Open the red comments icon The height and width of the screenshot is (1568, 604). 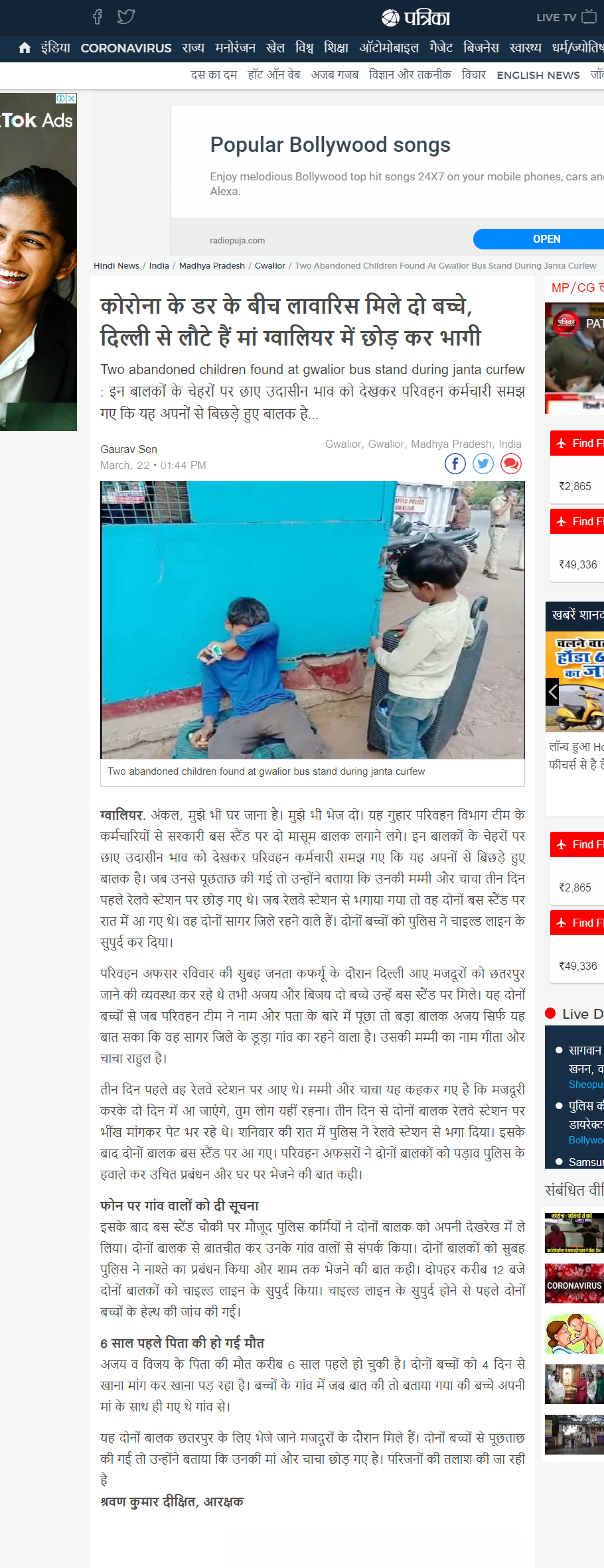[x=511, y=464]
